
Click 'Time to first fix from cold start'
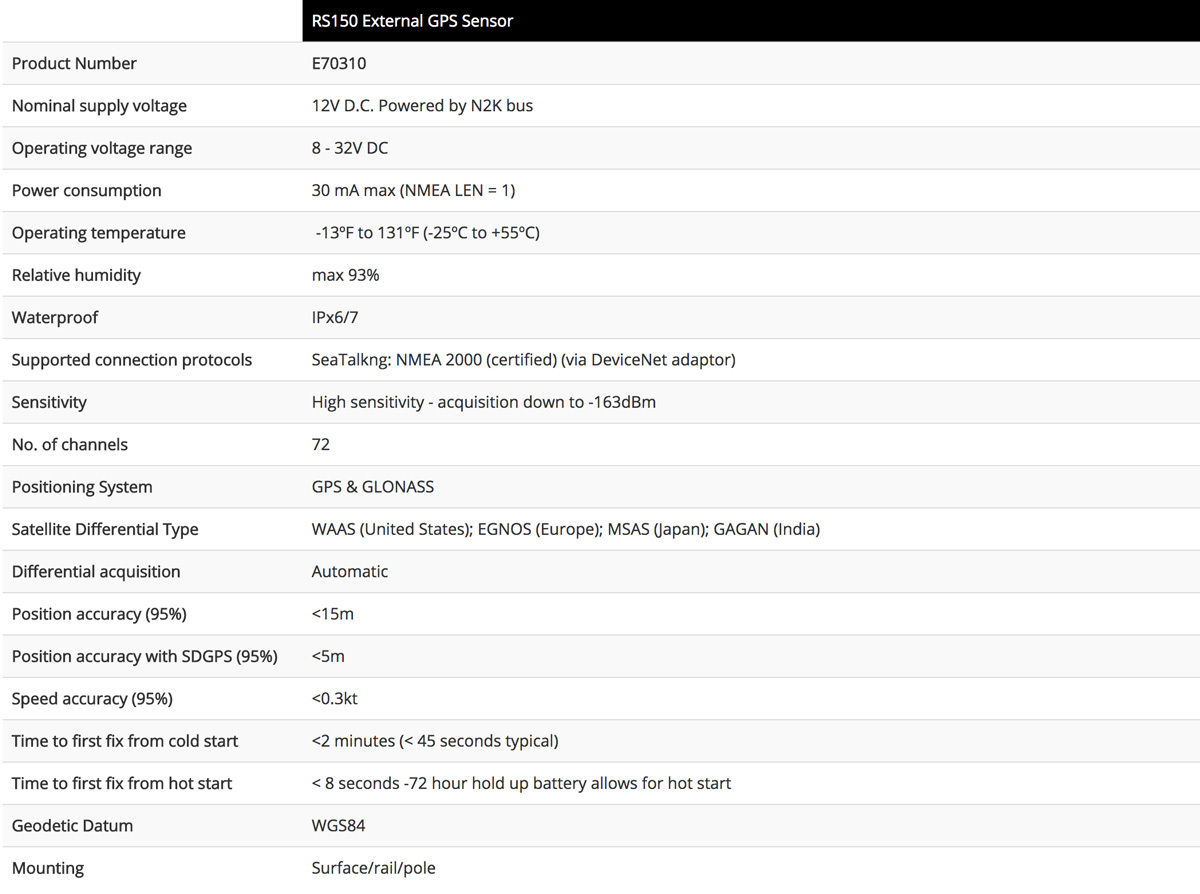125,741
